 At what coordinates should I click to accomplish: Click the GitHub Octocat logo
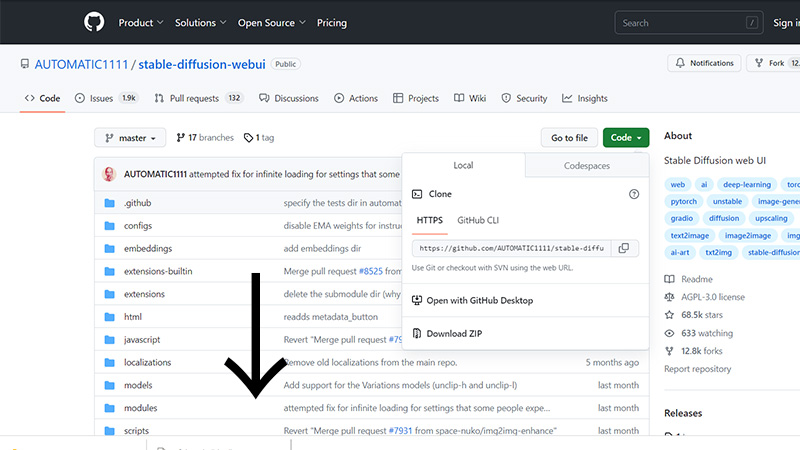coord(94,22)
